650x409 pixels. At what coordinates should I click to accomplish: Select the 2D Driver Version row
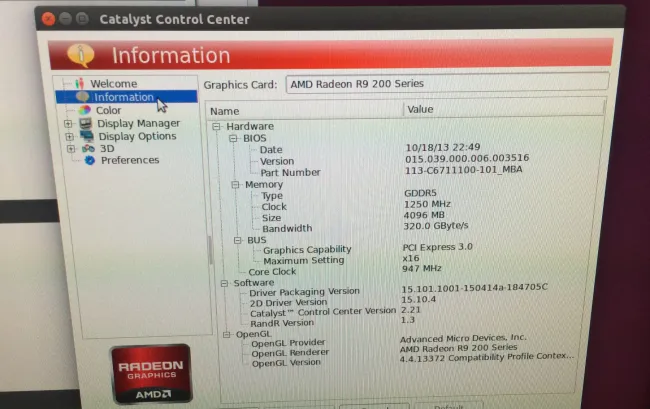[288, 303]
